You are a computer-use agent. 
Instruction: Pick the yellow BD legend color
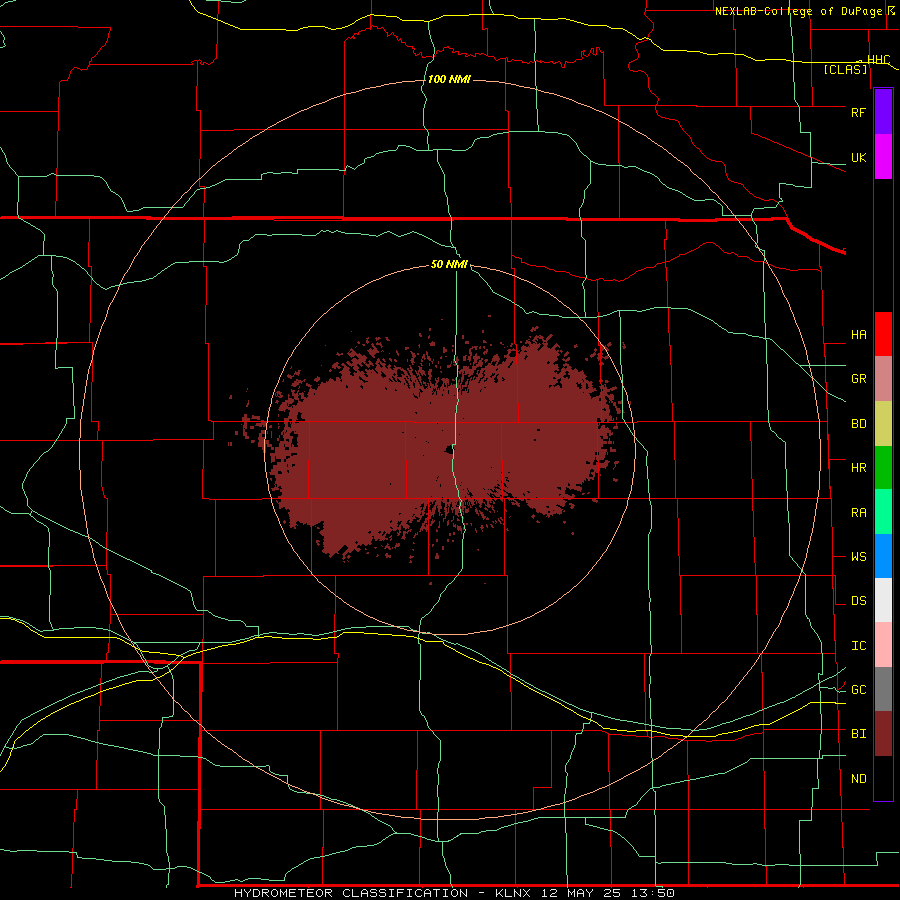tap(883, 424)
